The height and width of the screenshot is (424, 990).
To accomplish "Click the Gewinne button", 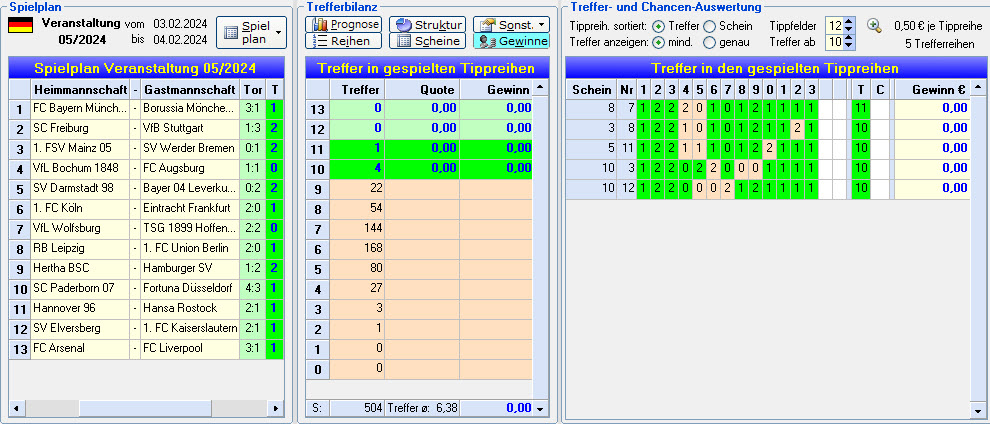I will click(511, 41).
